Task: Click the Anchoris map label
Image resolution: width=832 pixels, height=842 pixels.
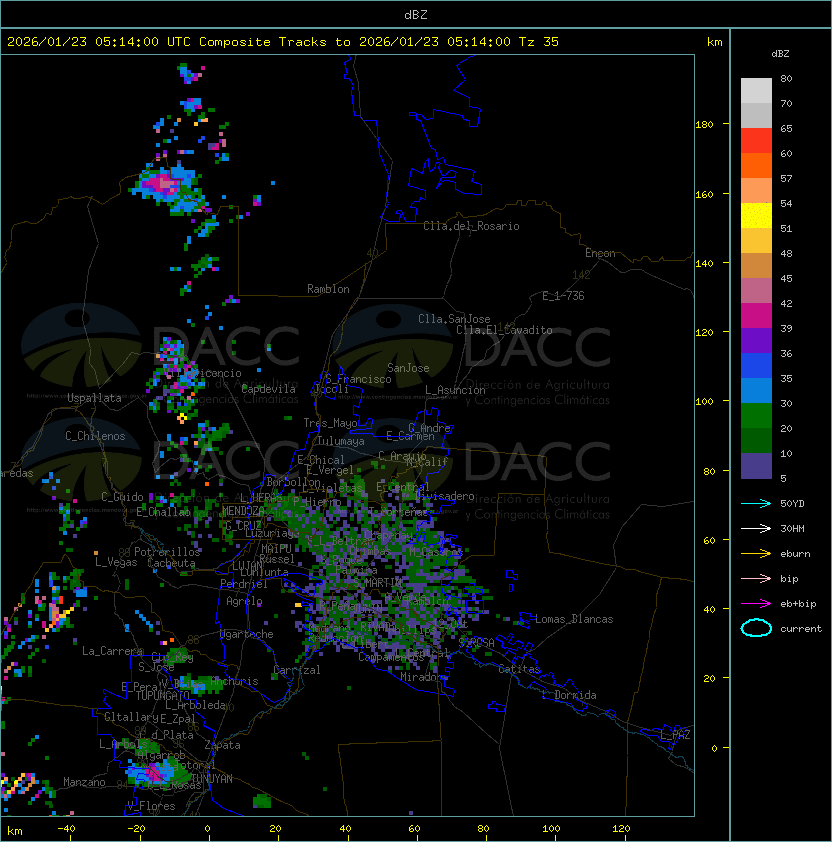Action: [x=234, y=681]
